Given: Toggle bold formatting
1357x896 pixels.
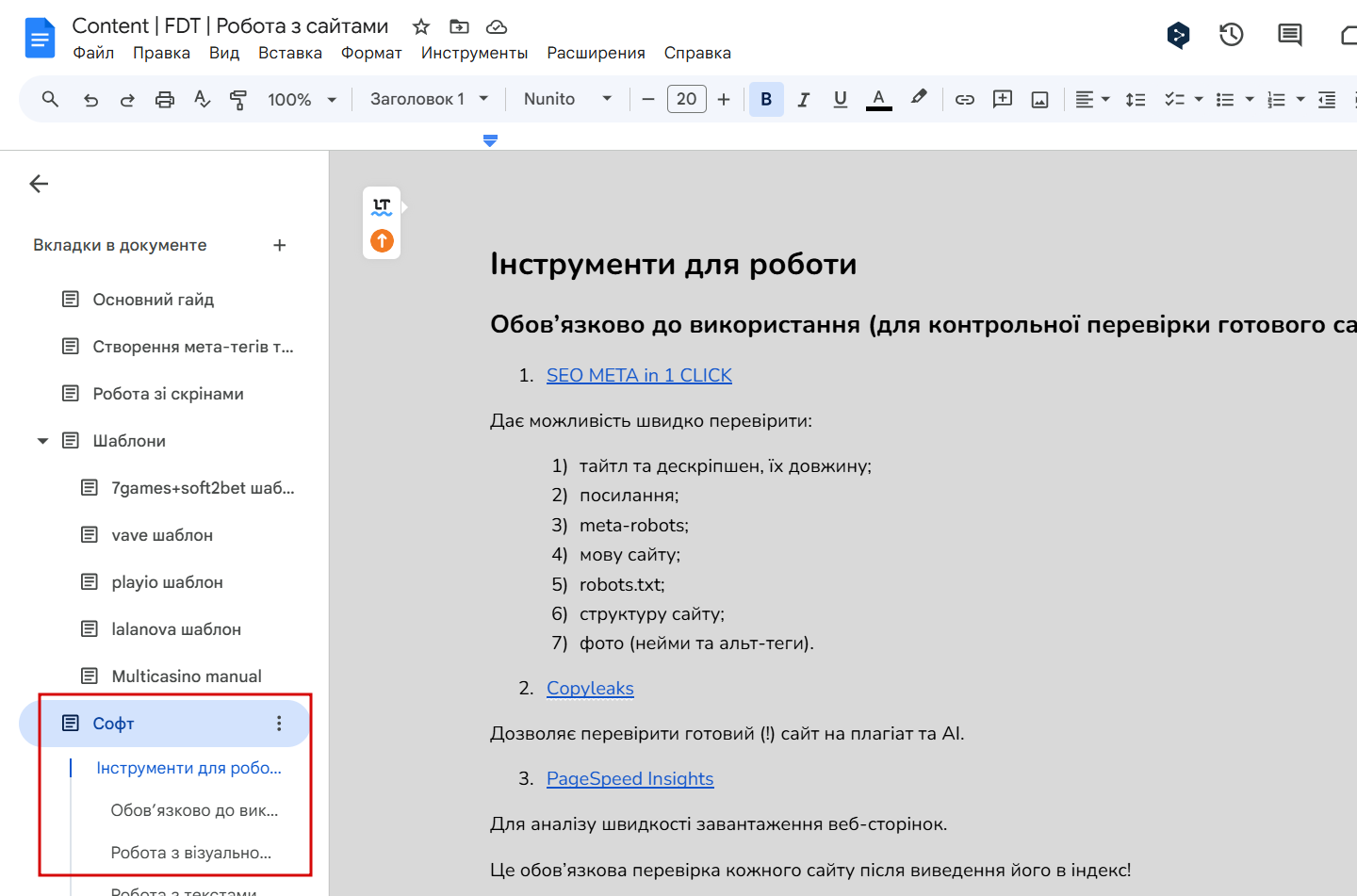Looking at the screenshot, I should coord(766,100).
